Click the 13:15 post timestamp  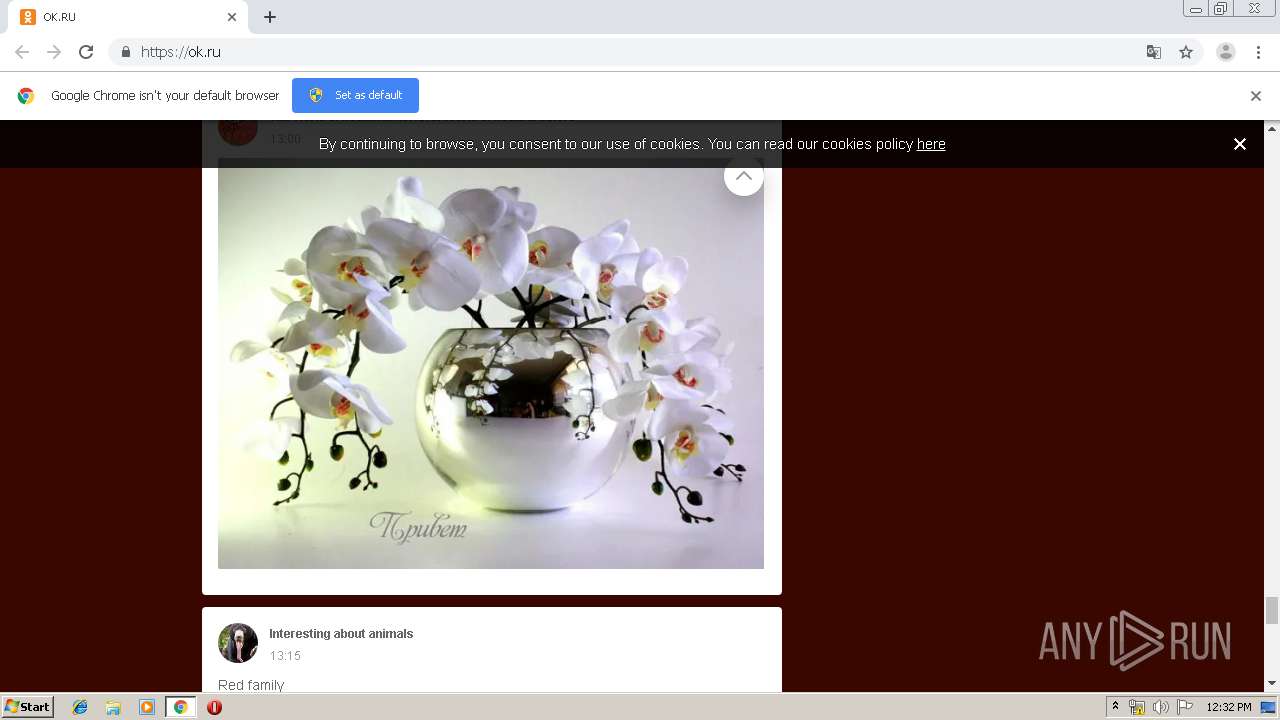click(285, 656)
